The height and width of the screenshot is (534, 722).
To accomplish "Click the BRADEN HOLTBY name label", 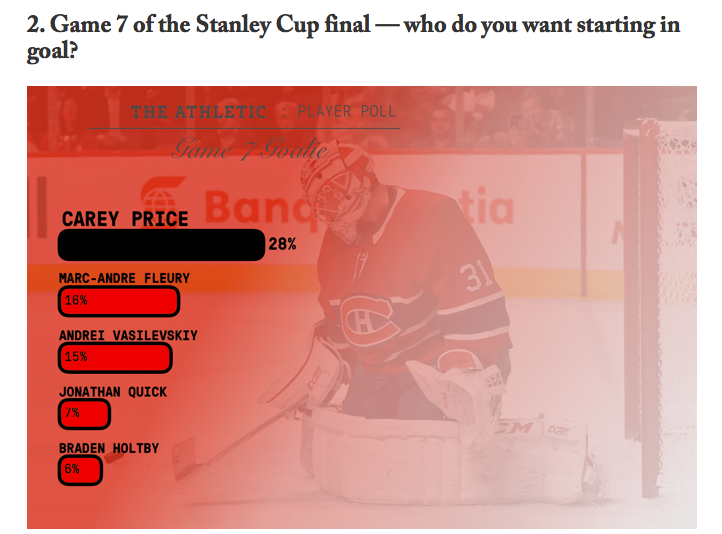I will (109, 448).
